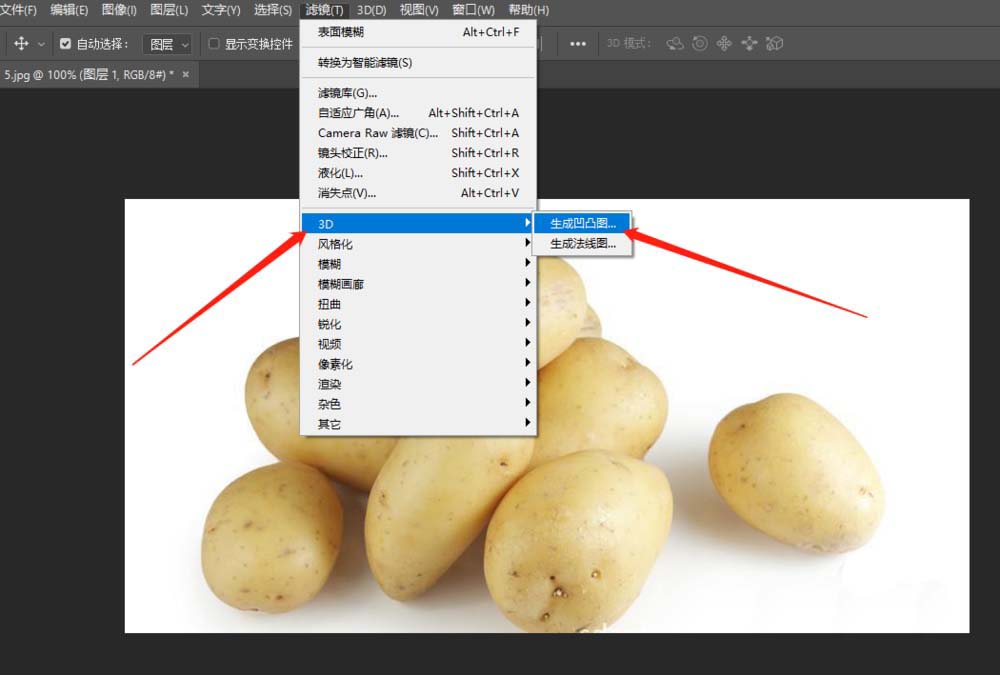Click the 3D slide mode icon

pos(749,44)
